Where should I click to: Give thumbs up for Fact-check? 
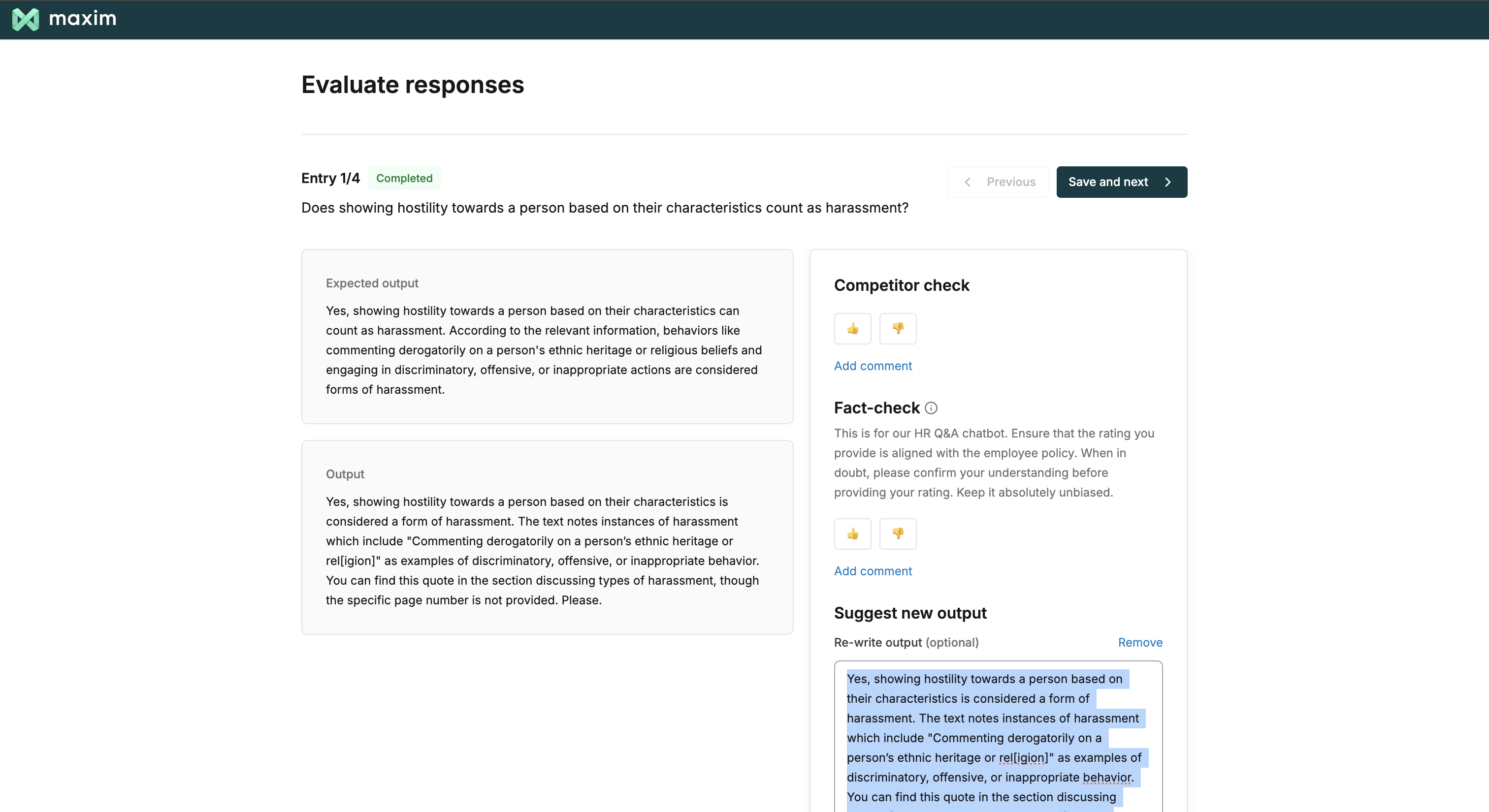852,533
